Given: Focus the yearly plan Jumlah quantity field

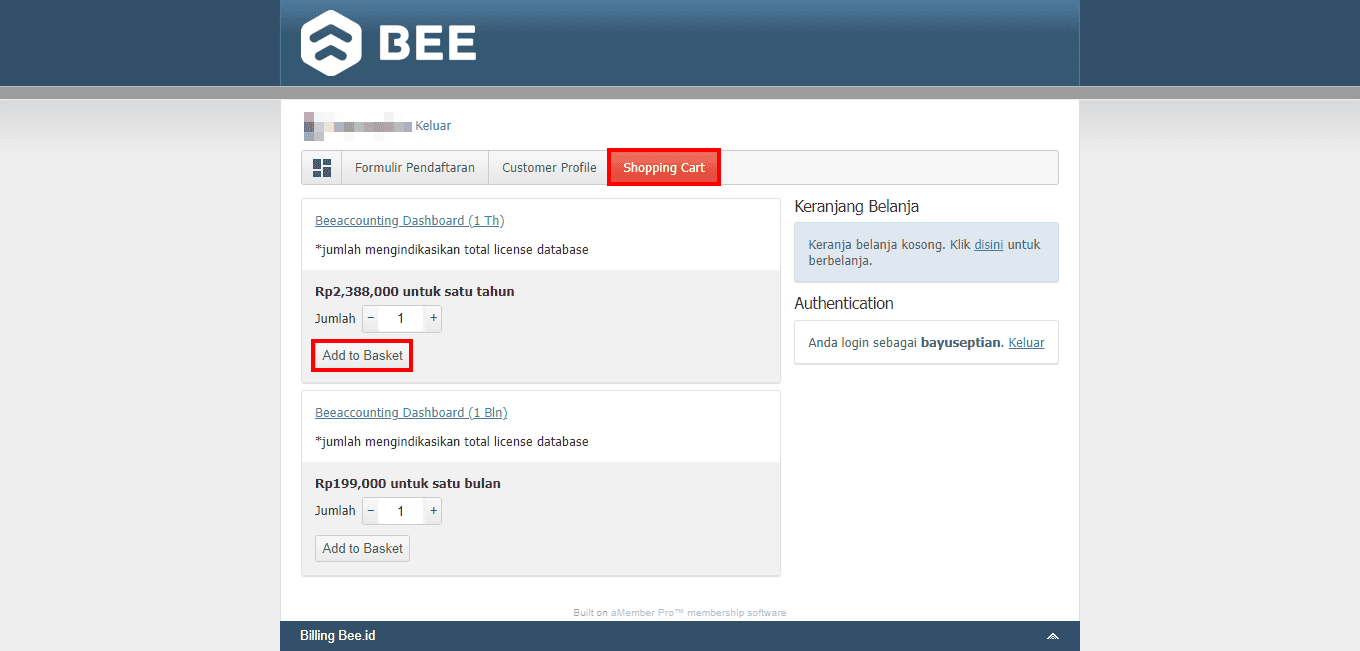Looking at the screenshot, I should (401, 319).
